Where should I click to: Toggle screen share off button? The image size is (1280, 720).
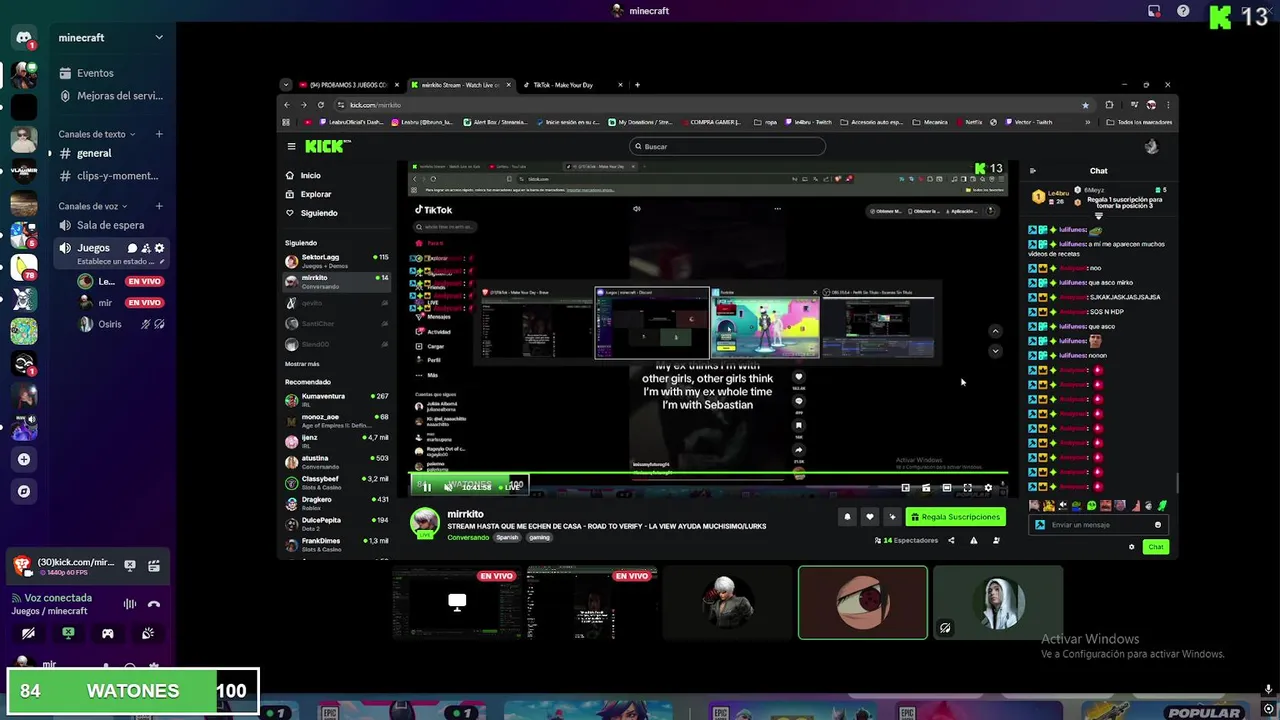pyautogui.click(x=68, y=633)
